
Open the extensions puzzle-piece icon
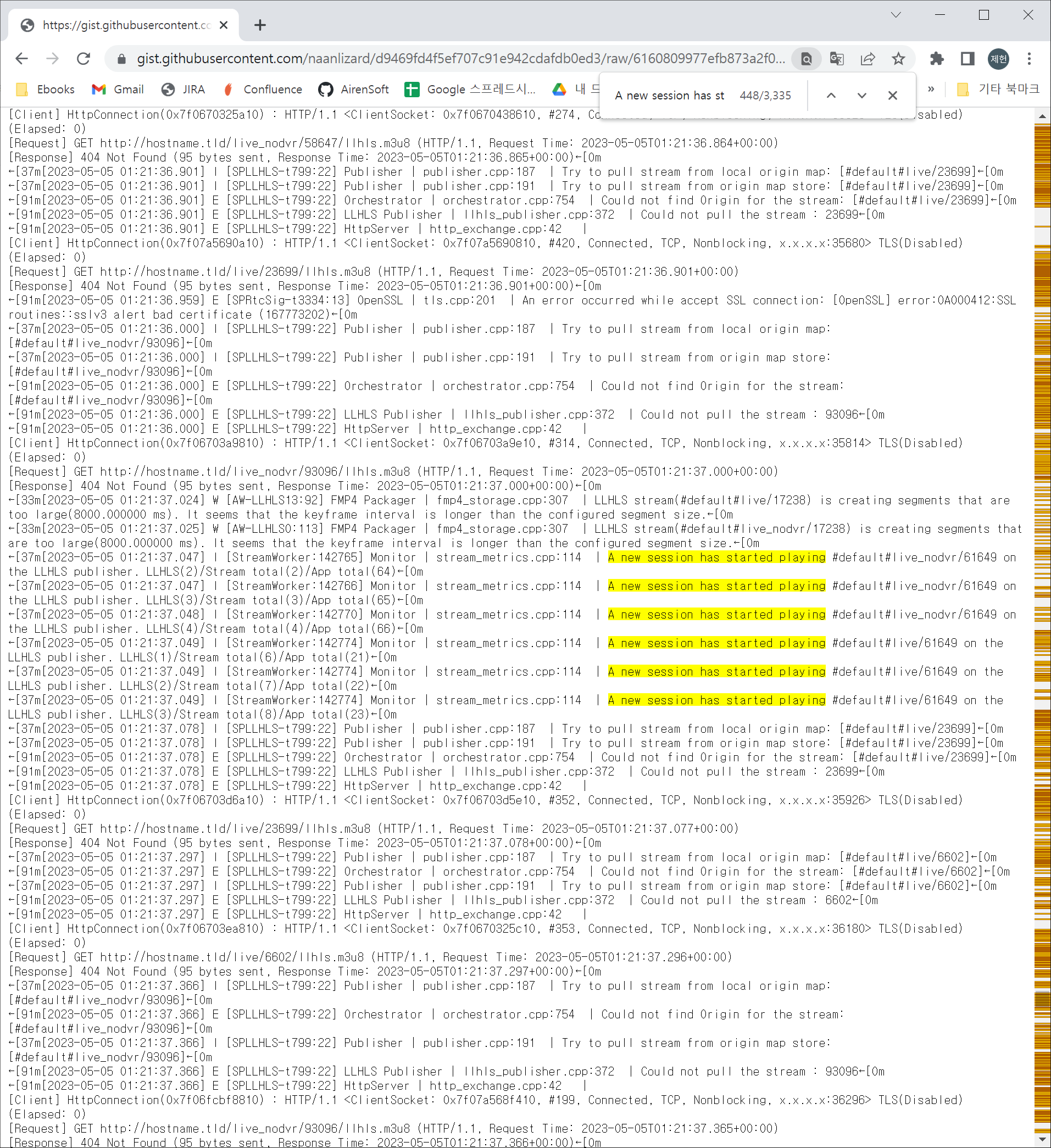[938, 59]
